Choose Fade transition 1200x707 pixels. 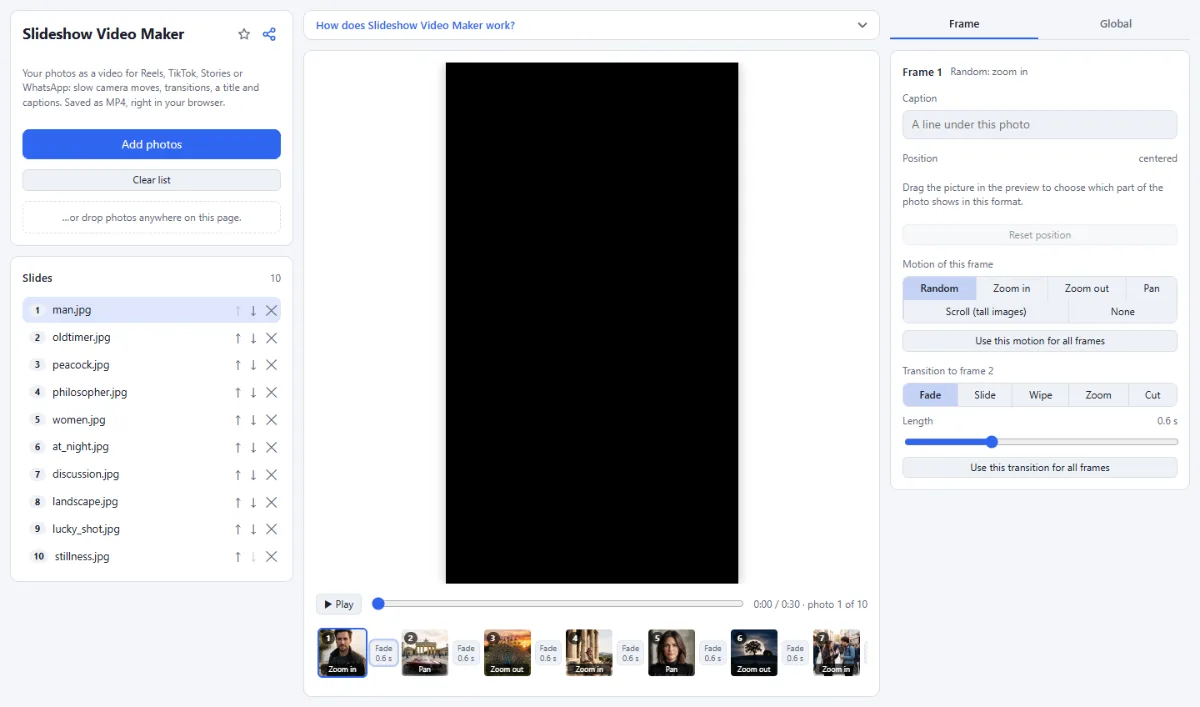point(930,395)
